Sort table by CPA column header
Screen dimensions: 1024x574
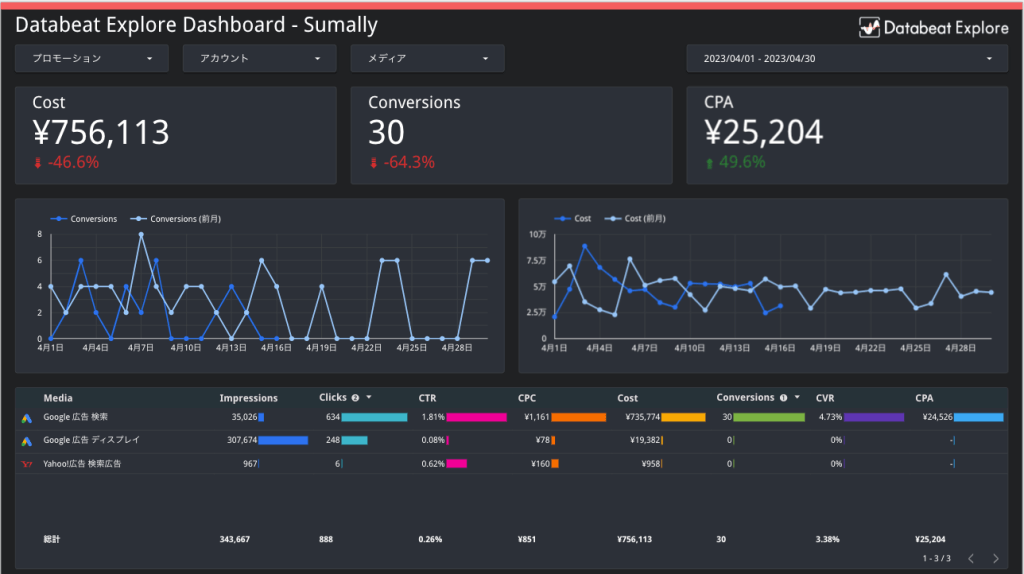(x=924, y=398)
